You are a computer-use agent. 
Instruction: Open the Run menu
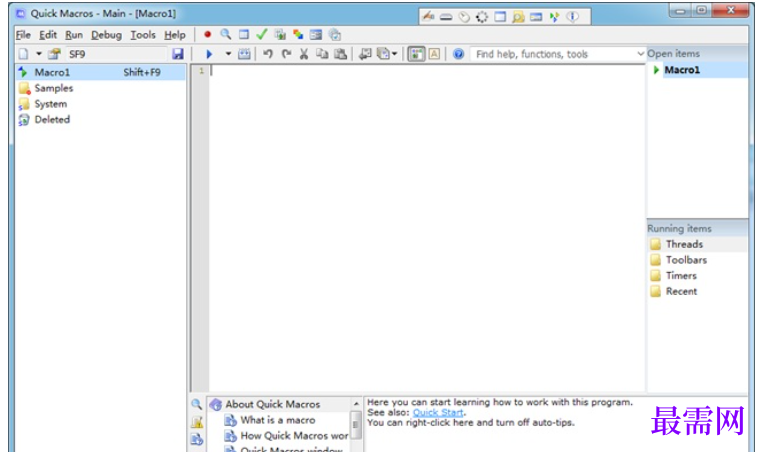point(74,35)
